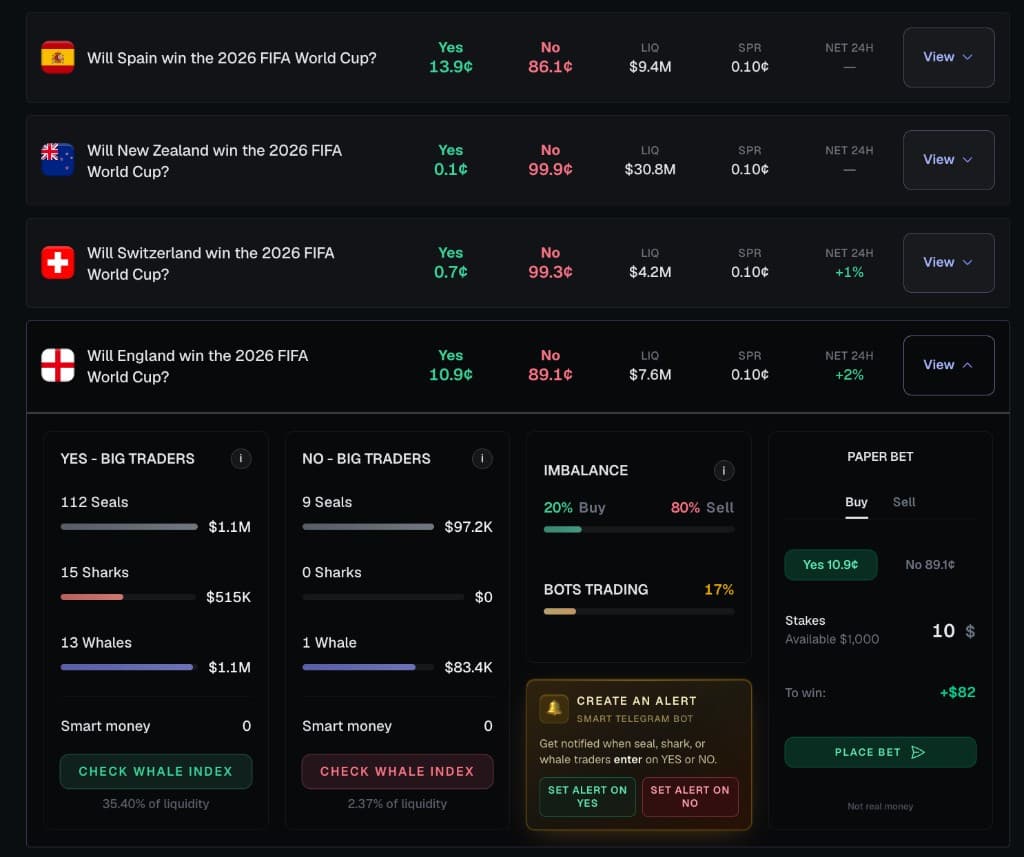Click the New Zealand World Cup question text

[x=214, y=161]
